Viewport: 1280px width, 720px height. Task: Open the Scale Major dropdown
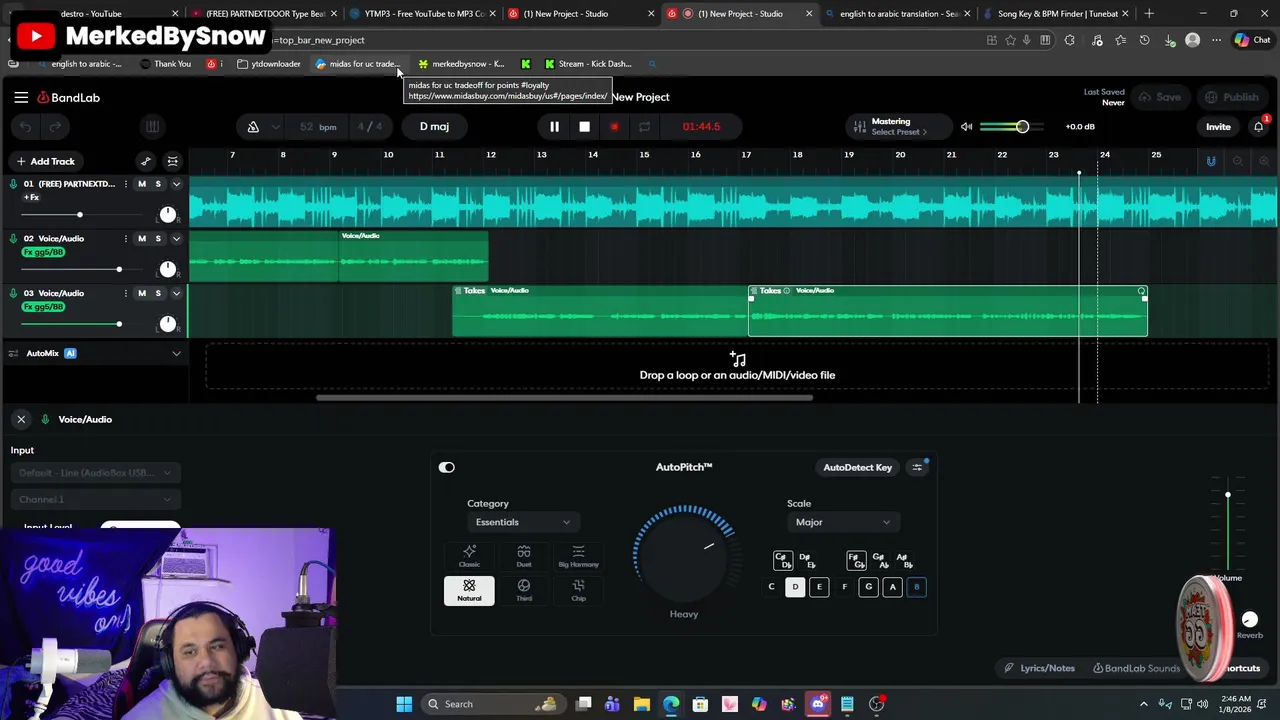[842, 522]
